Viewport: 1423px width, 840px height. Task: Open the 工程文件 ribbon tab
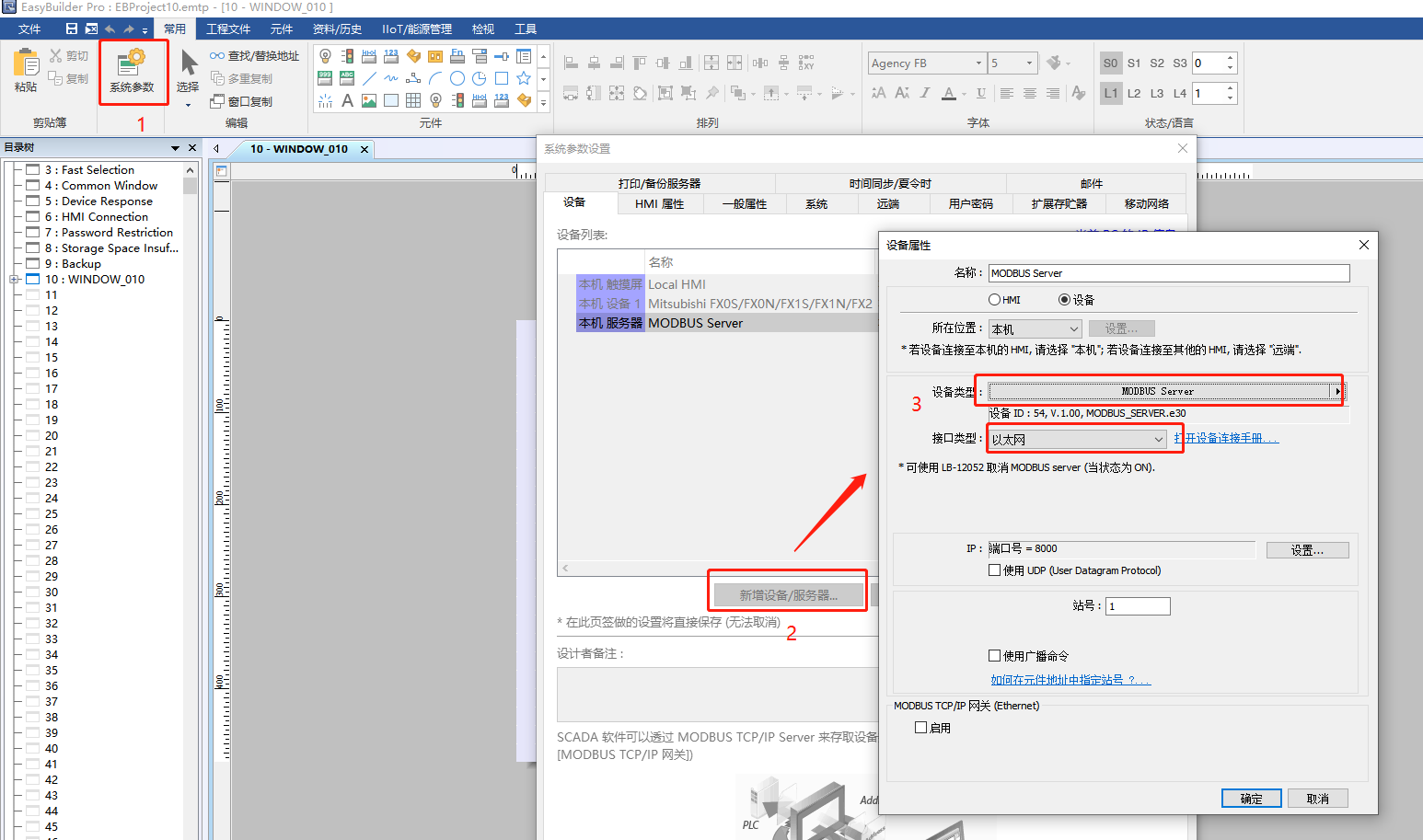(228, 29)
